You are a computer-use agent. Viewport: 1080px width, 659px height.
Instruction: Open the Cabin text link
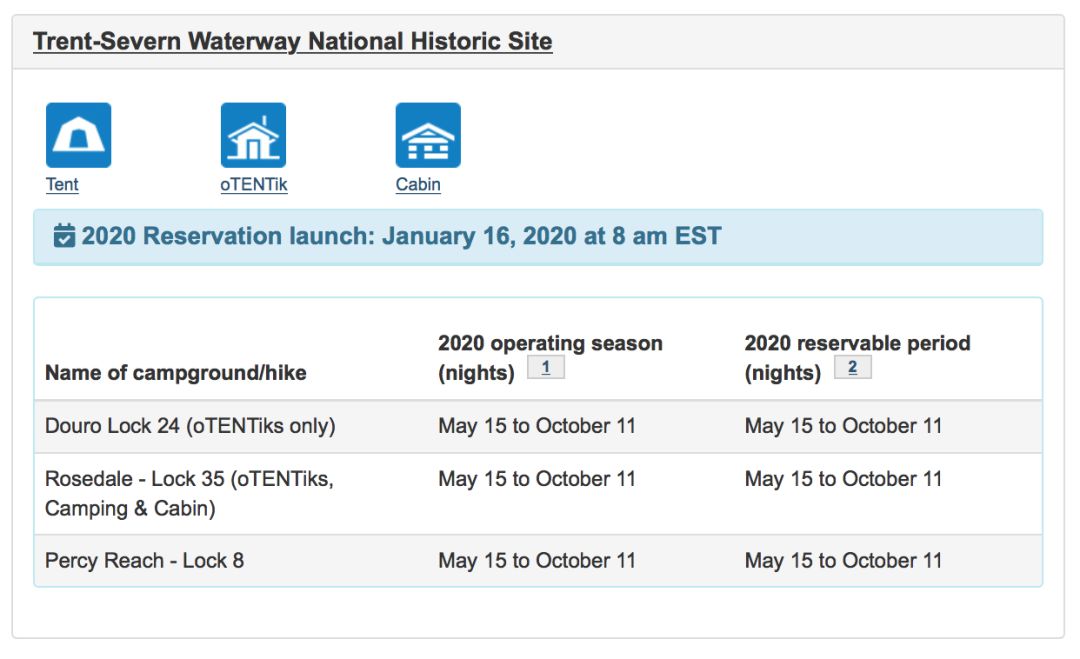click(x=418, y=185)
